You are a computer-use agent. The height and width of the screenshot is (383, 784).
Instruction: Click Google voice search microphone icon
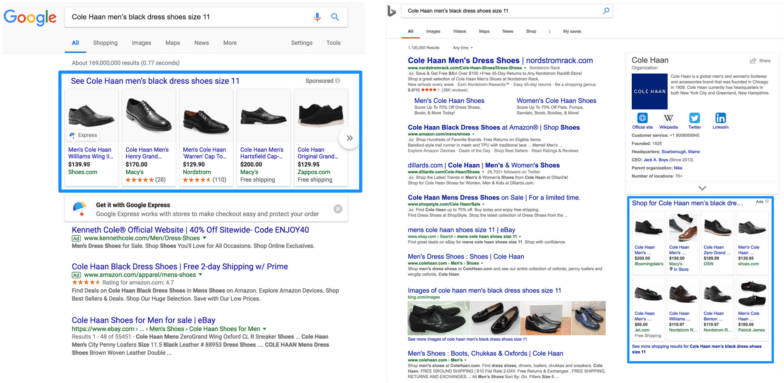click(x=317, y=17)
